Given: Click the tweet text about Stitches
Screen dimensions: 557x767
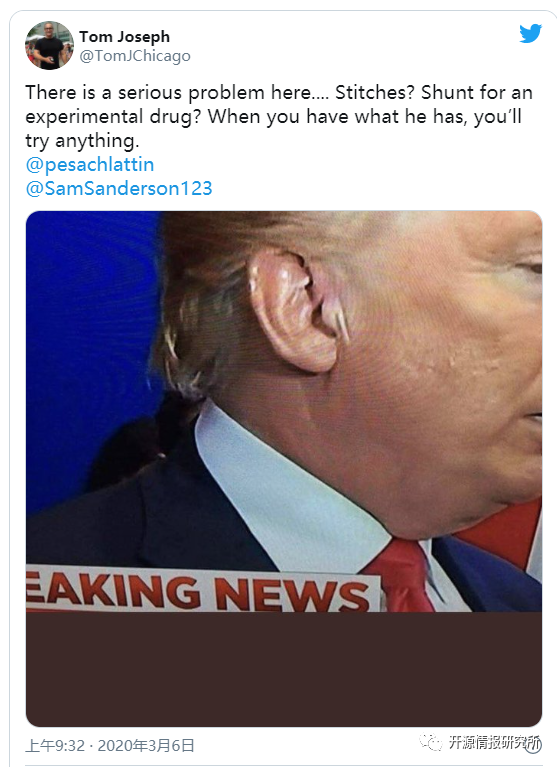Looking at the screenshot, I should coord(279,116).
